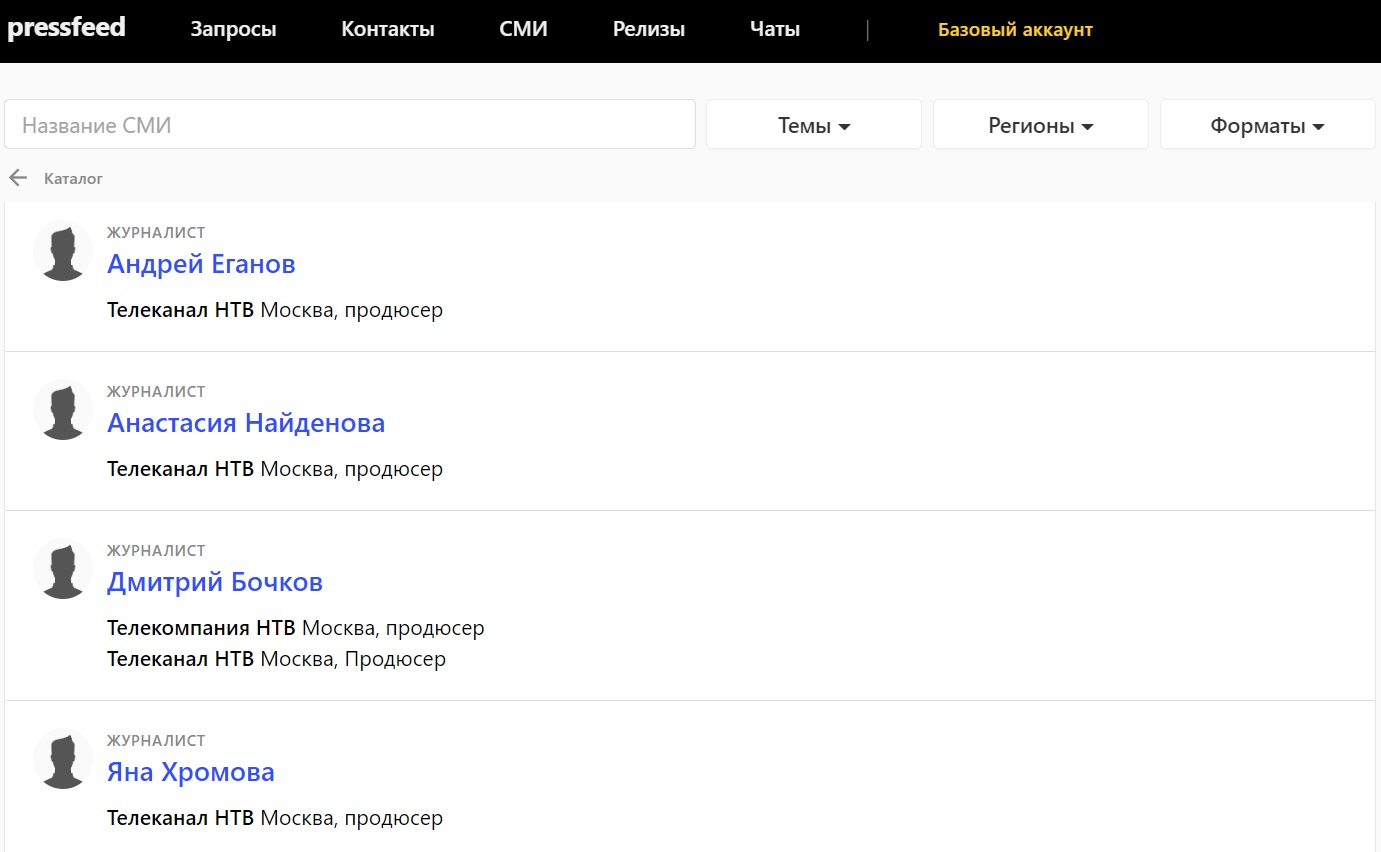Screen dimensions: 1381x852
Task: View Дмитрий Бочков's journalist profile
Action: (215, 582)
